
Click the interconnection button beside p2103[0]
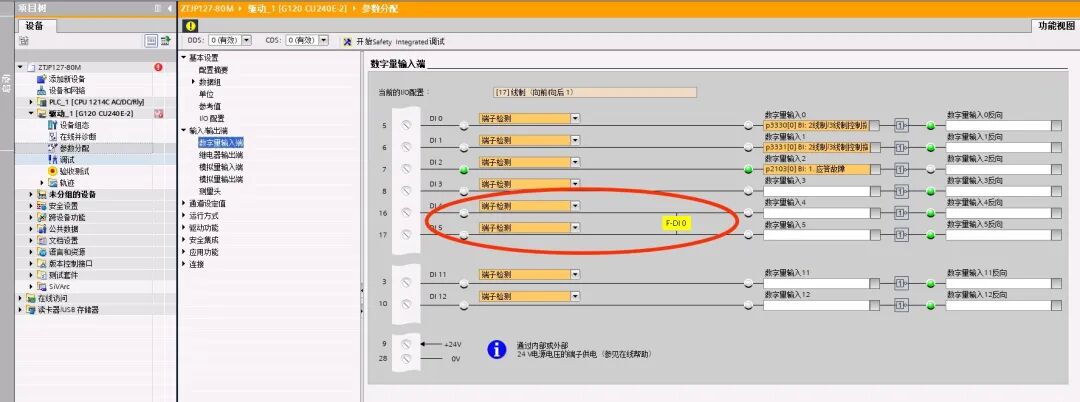pyautogui.click(x=875, y=169)
